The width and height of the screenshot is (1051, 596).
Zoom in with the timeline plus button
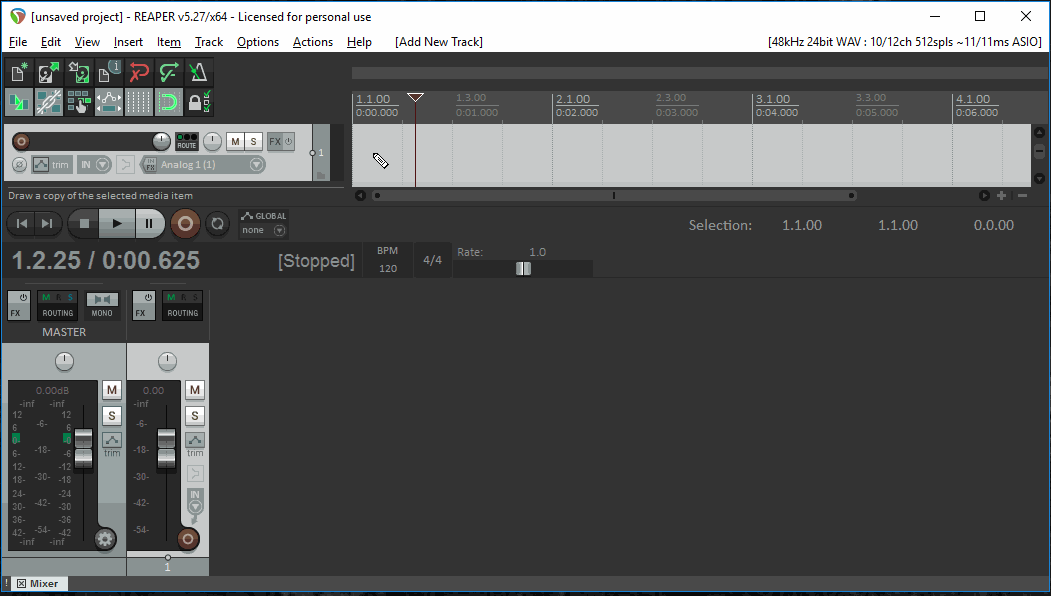click(x=1001, y=196)
